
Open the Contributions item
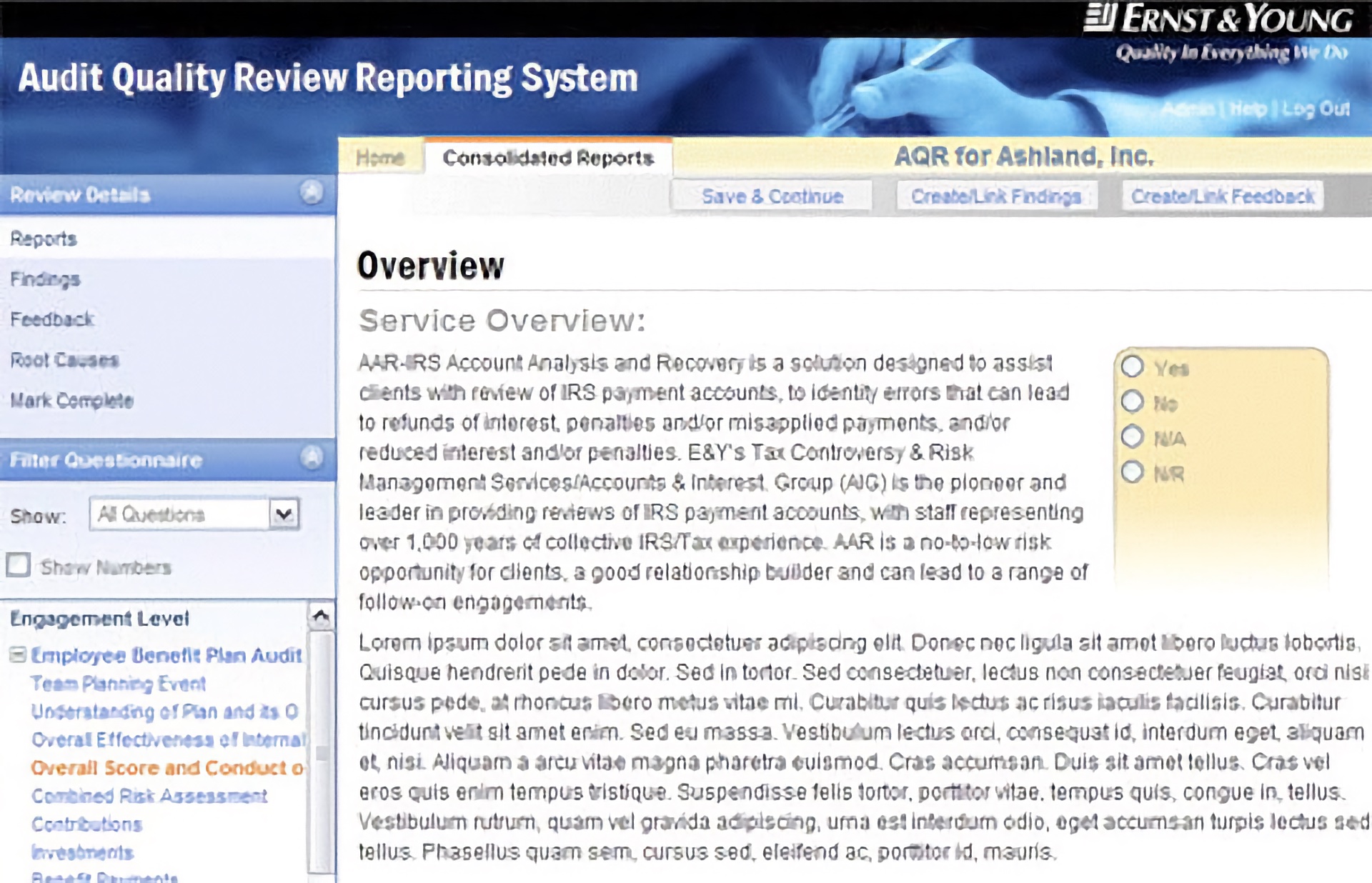(x=86, y=824)
